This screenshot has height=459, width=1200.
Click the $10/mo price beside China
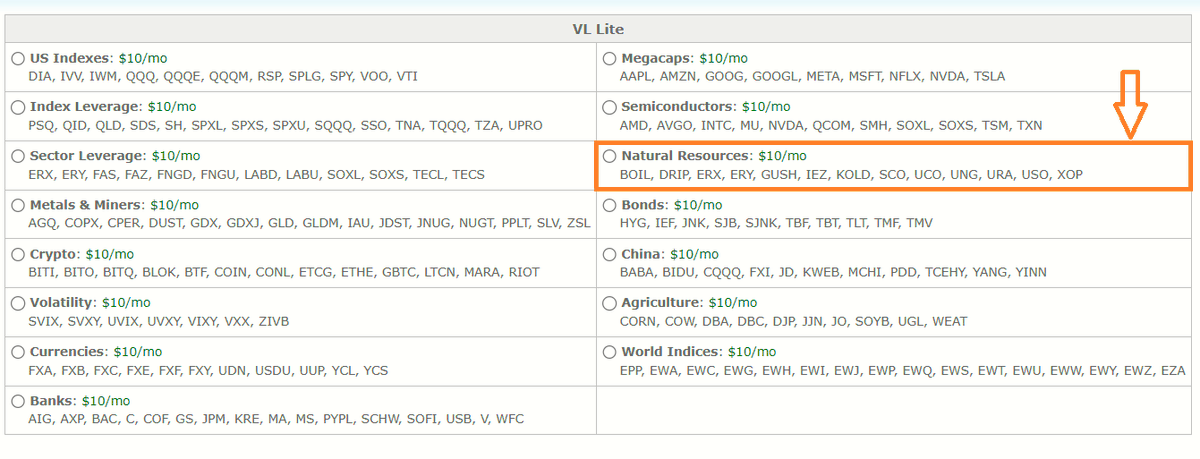[x=694, y=253]
